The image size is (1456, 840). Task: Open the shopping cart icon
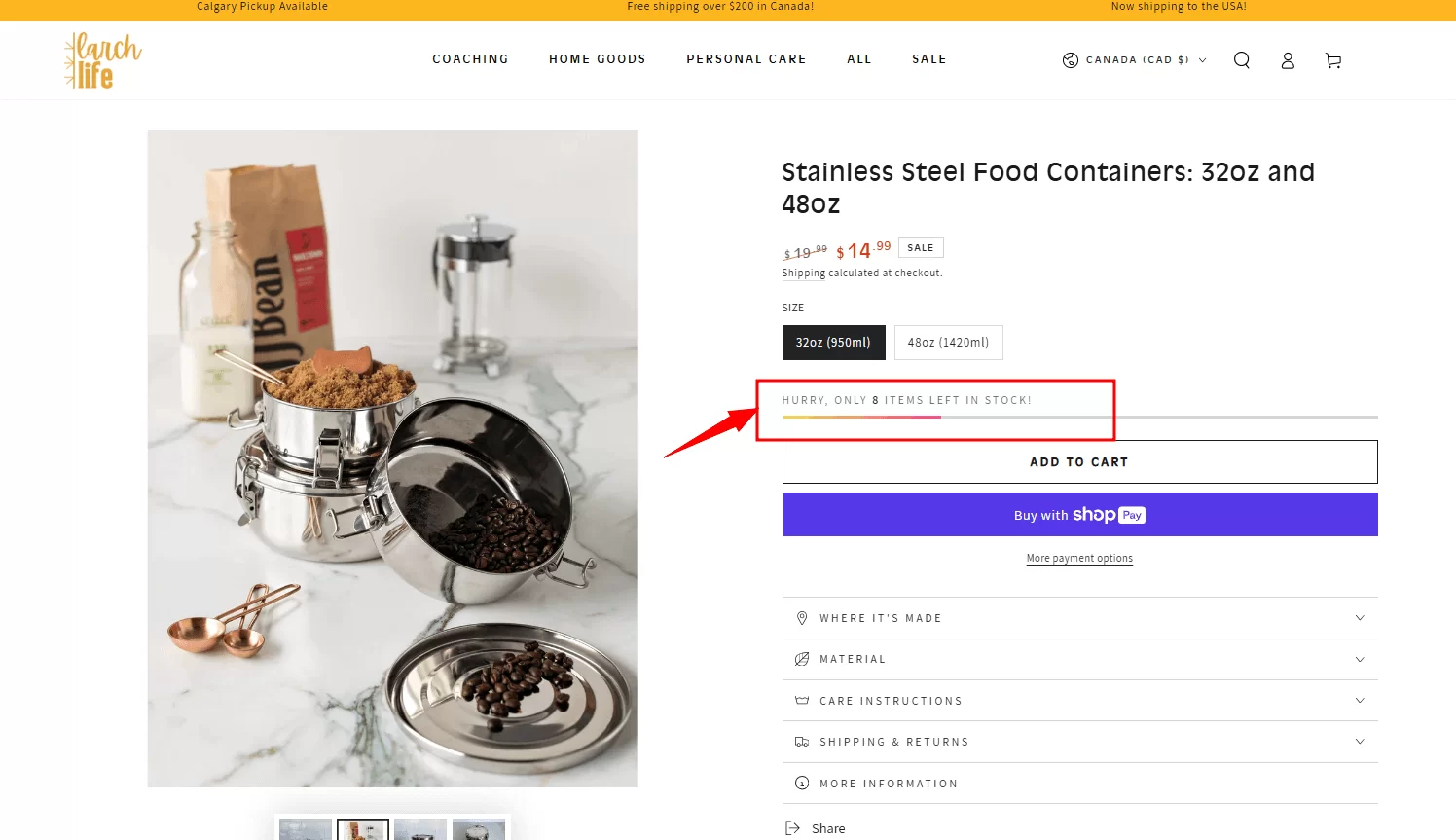1332,59
